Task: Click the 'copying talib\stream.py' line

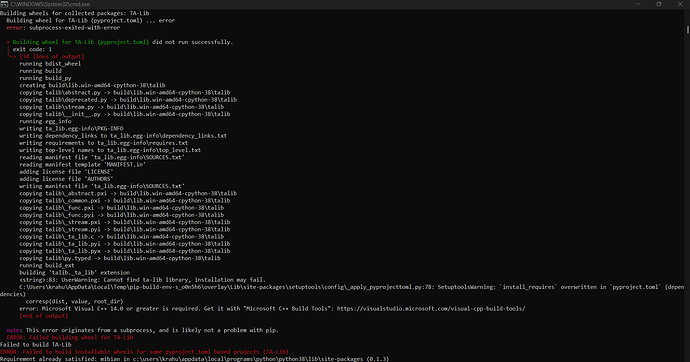Action: click(x=121, y=107)
